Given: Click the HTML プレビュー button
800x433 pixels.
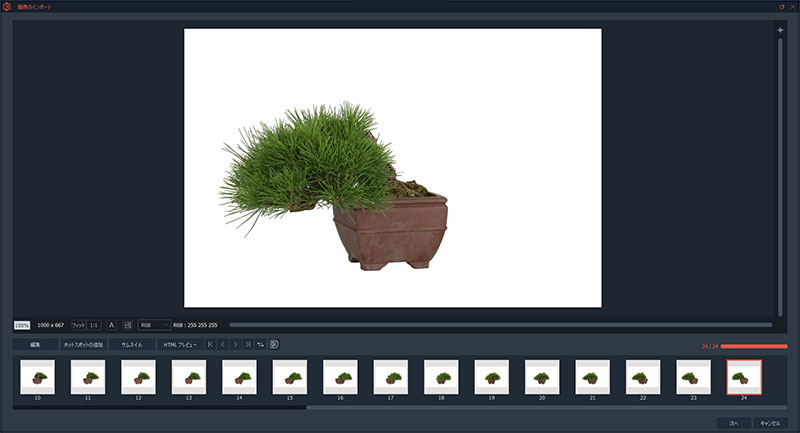Looking at the screenshot, I should click(x=181, y=345).
